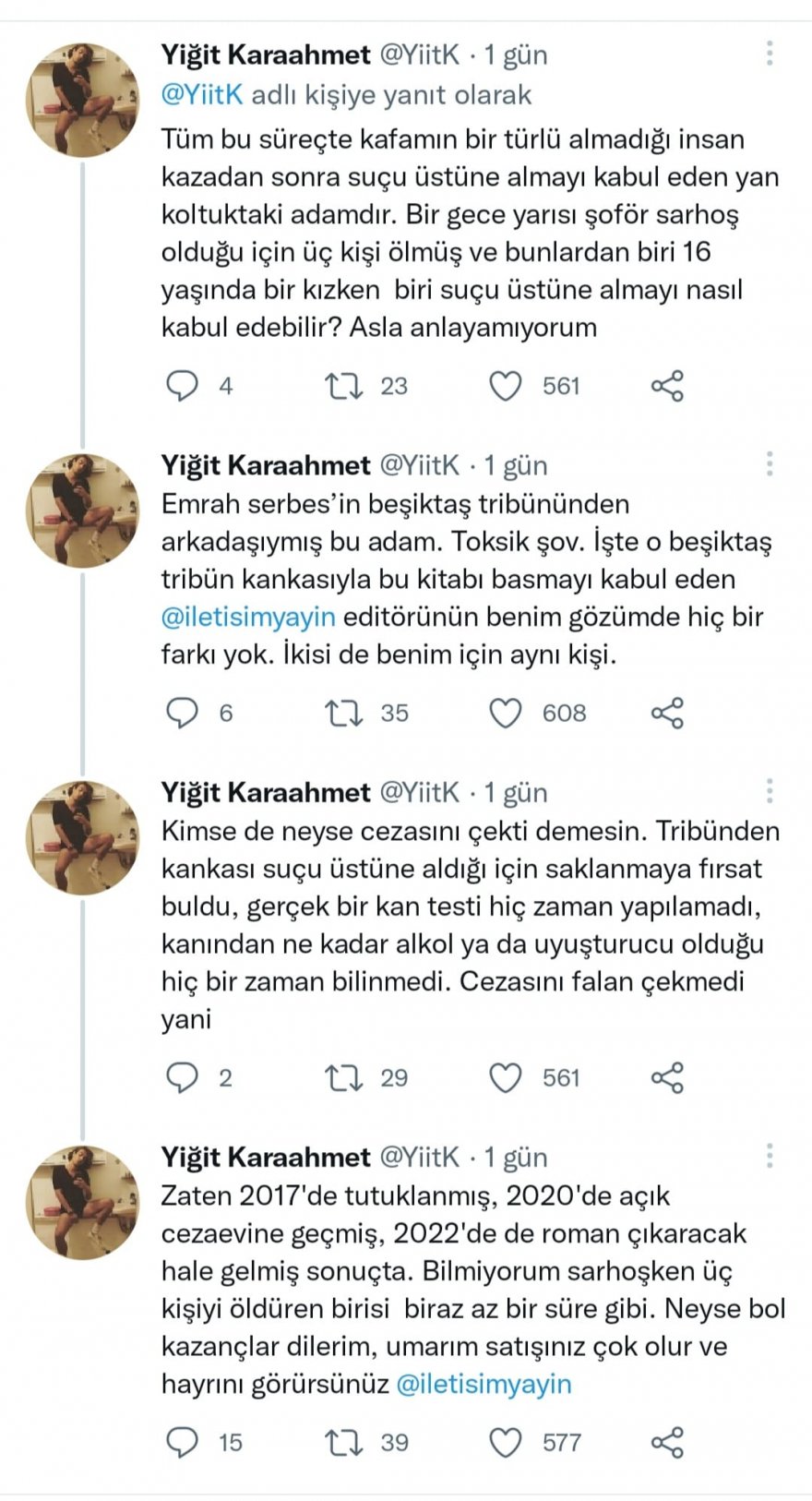Viewport: 812px width, 1501px height.
Task: Open Yiğit Karaahmet name on third tweet
Action: (x=266, y=792)
